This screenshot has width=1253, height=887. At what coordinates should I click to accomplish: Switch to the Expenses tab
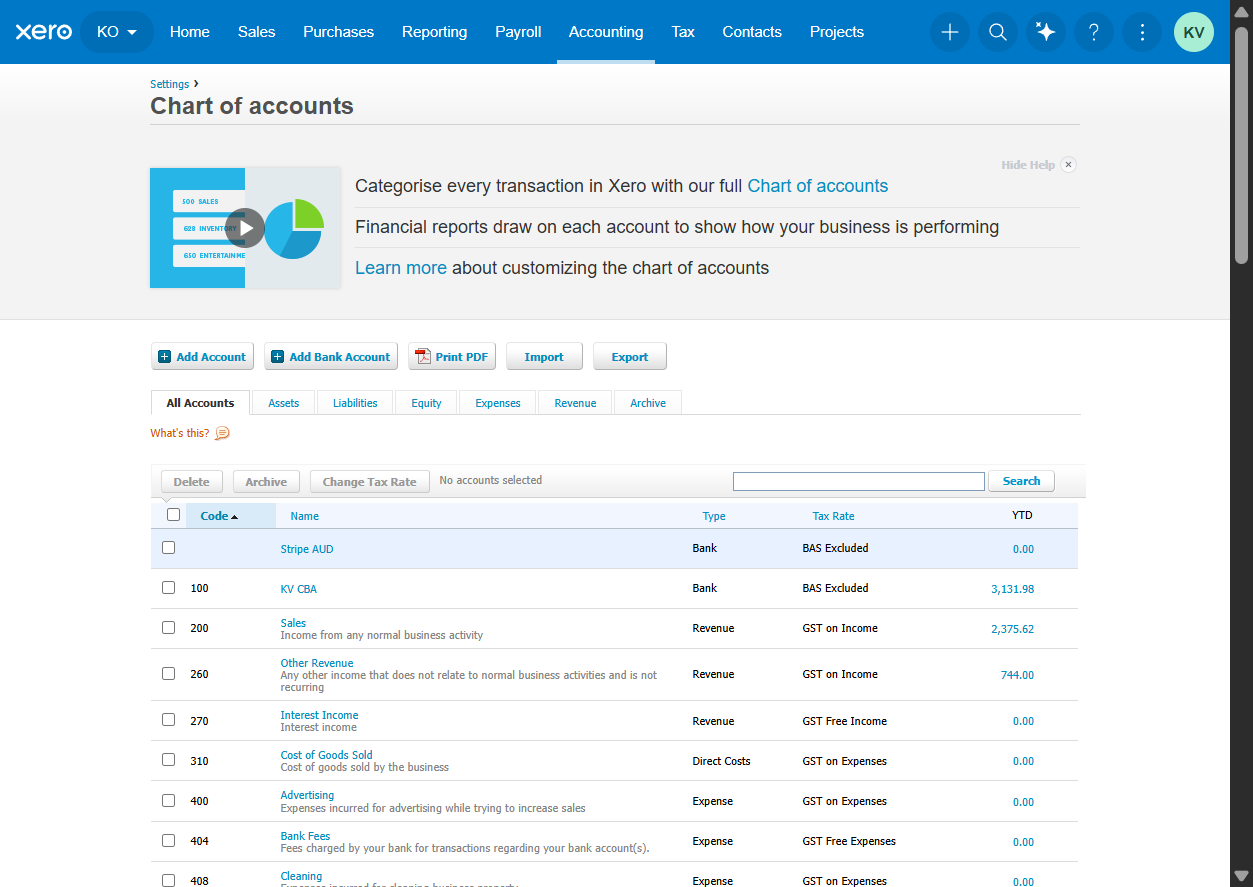pos(498,403)
